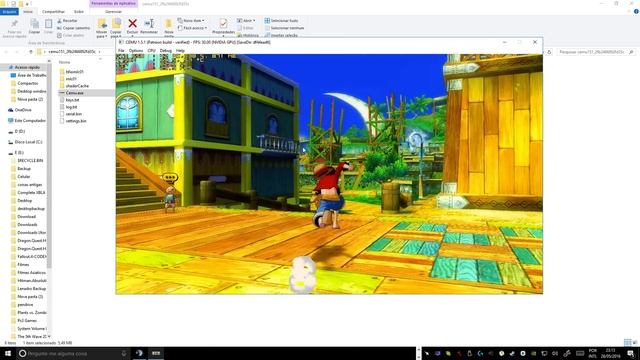Select the E (E:) drive node

tap(16, 152)
